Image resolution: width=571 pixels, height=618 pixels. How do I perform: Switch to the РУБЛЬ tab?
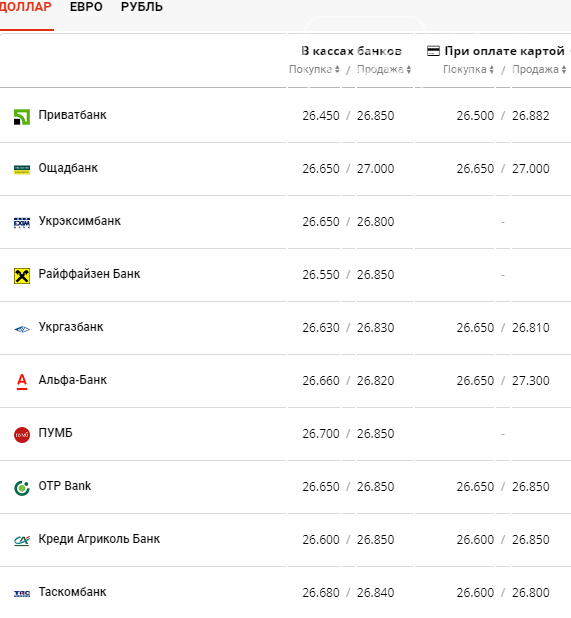tap(142, 7)
